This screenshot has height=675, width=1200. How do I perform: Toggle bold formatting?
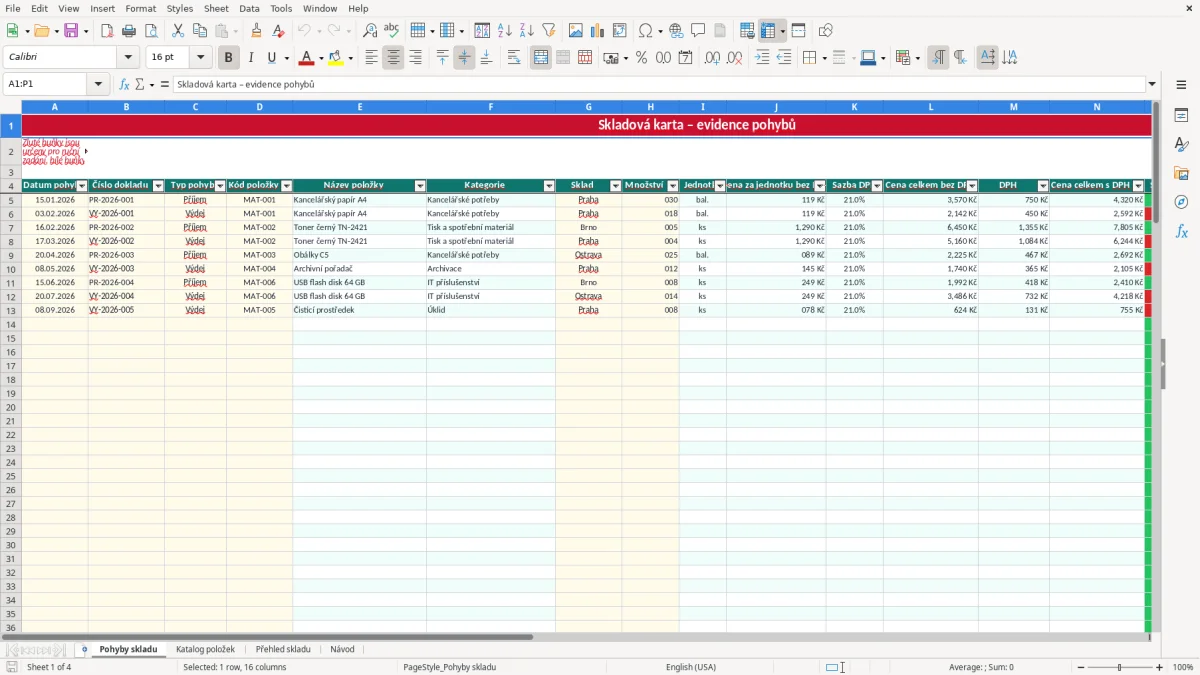(x=229, y=58)
